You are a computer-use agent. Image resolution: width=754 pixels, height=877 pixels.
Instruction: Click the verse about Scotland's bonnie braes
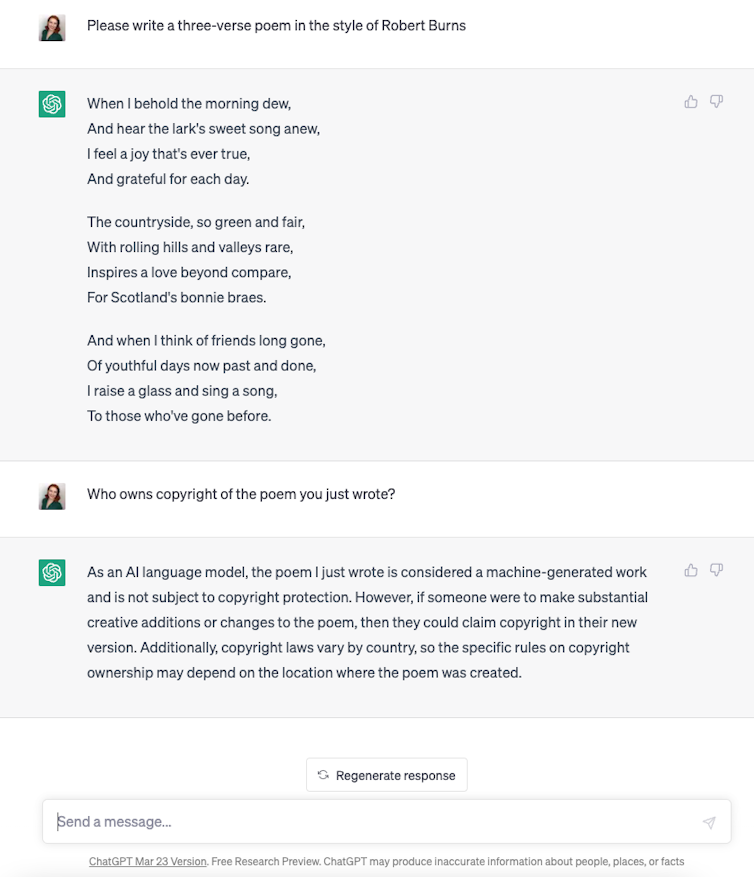click(195, 259)
